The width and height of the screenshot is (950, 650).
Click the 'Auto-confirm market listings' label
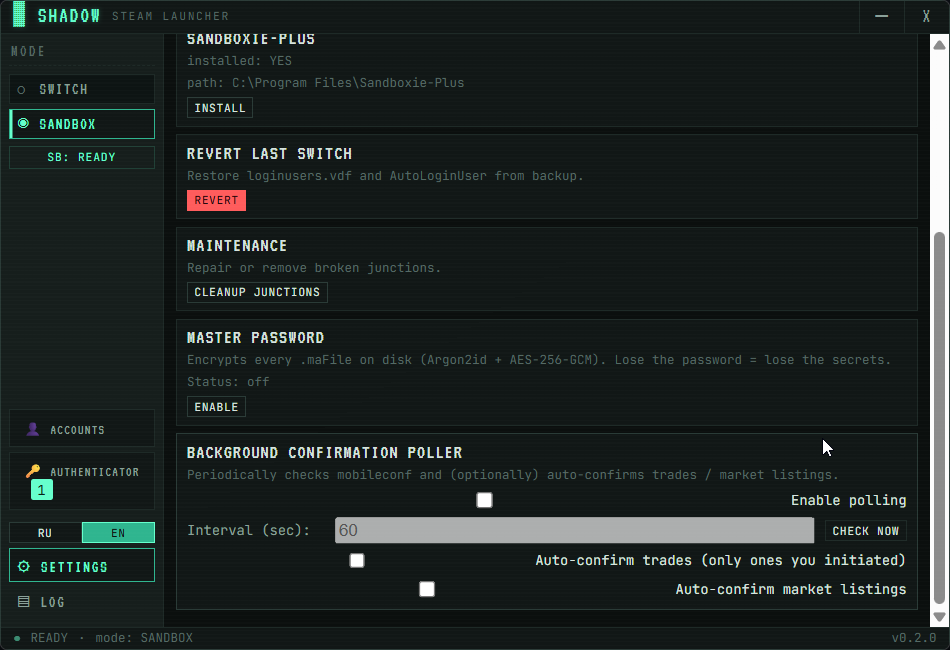pos(791,589)
